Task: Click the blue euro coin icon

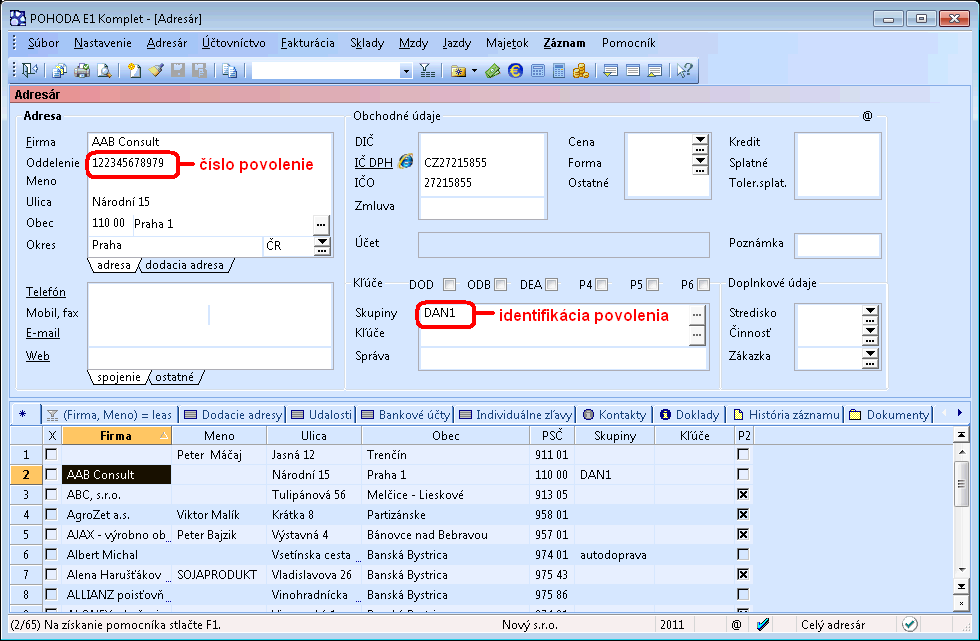Action: (515, 71)
